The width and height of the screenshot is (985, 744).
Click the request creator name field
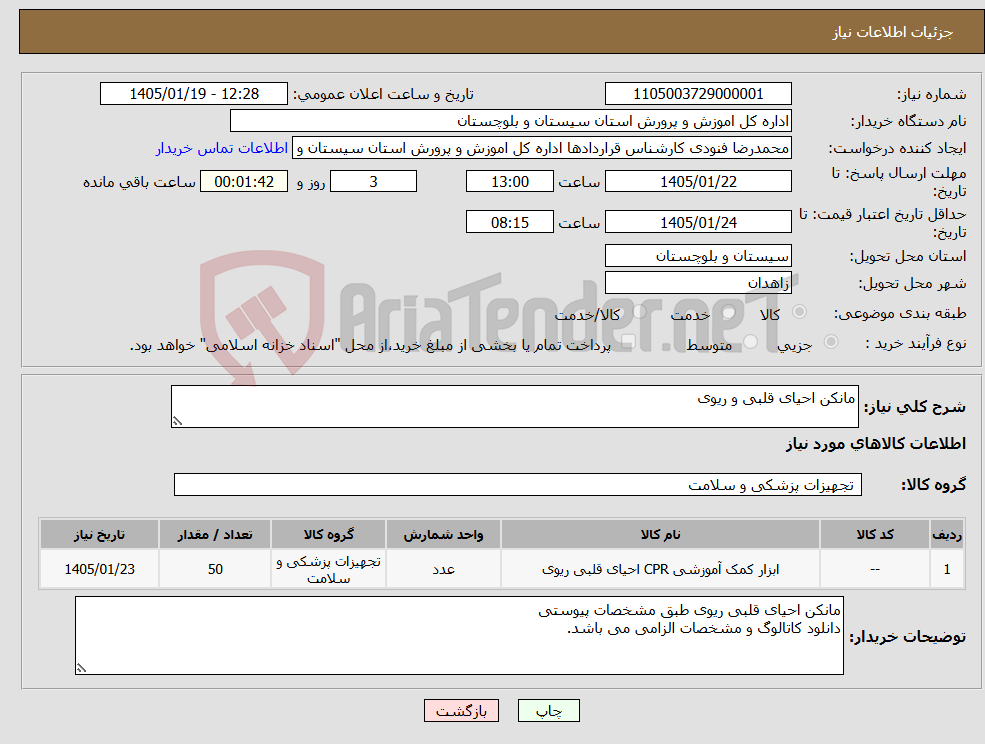(x=541, y=148)
